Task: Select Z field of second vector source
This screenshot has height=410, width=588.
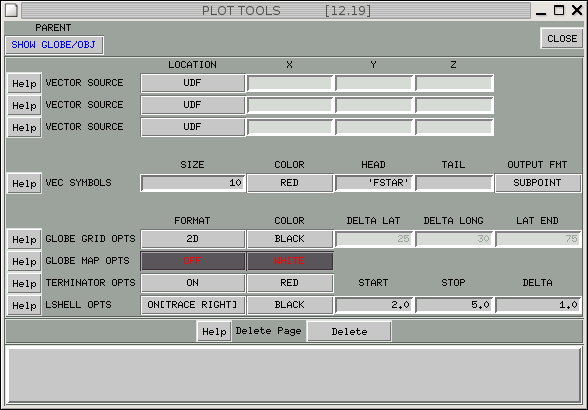Action: (x=454, y=105)
